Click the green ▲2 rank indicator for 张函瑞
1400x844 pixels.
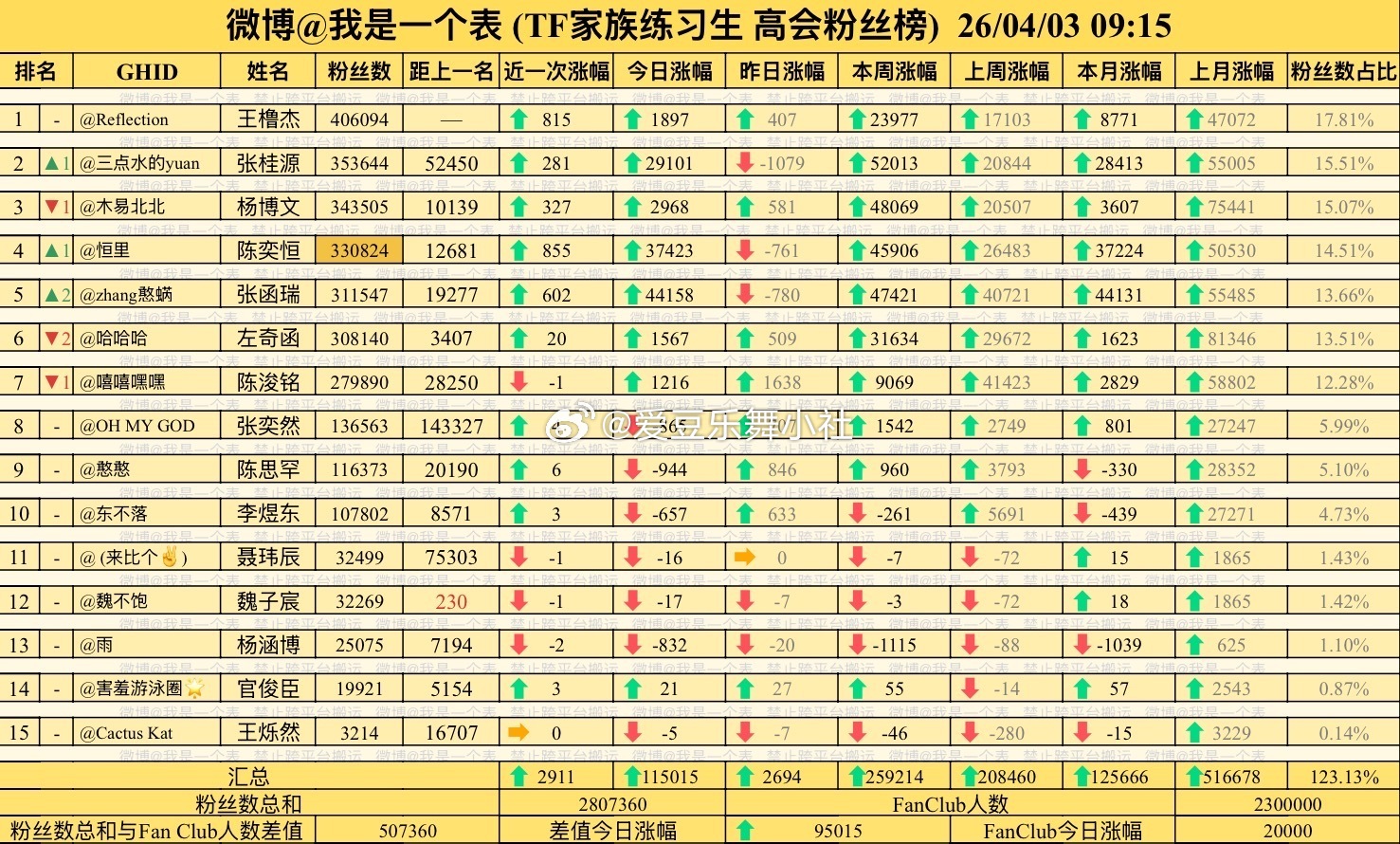pos(56,294)
